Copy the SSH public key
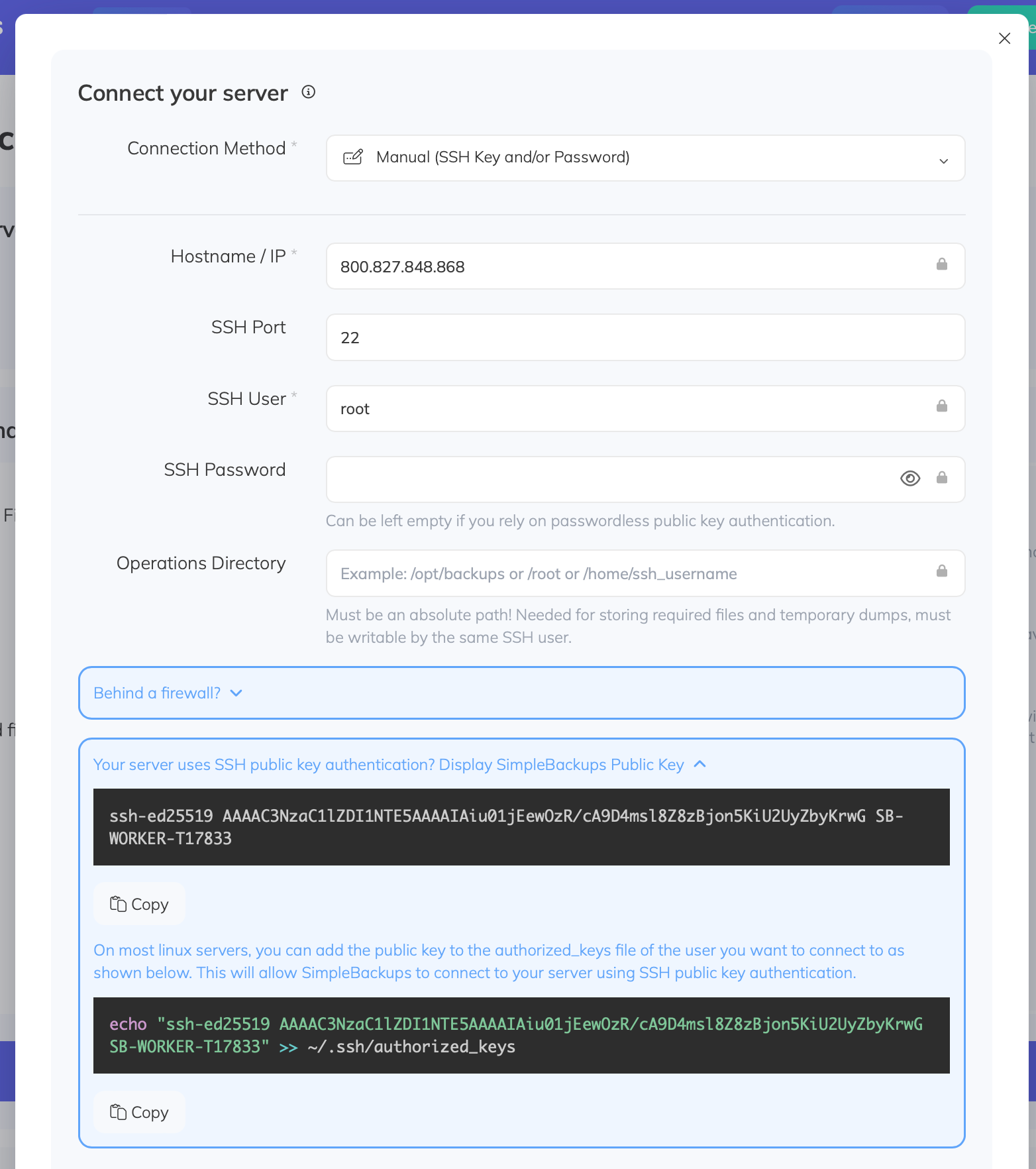The width and height of the screenshot is (1036, 1169). click(x=139, y=904)
